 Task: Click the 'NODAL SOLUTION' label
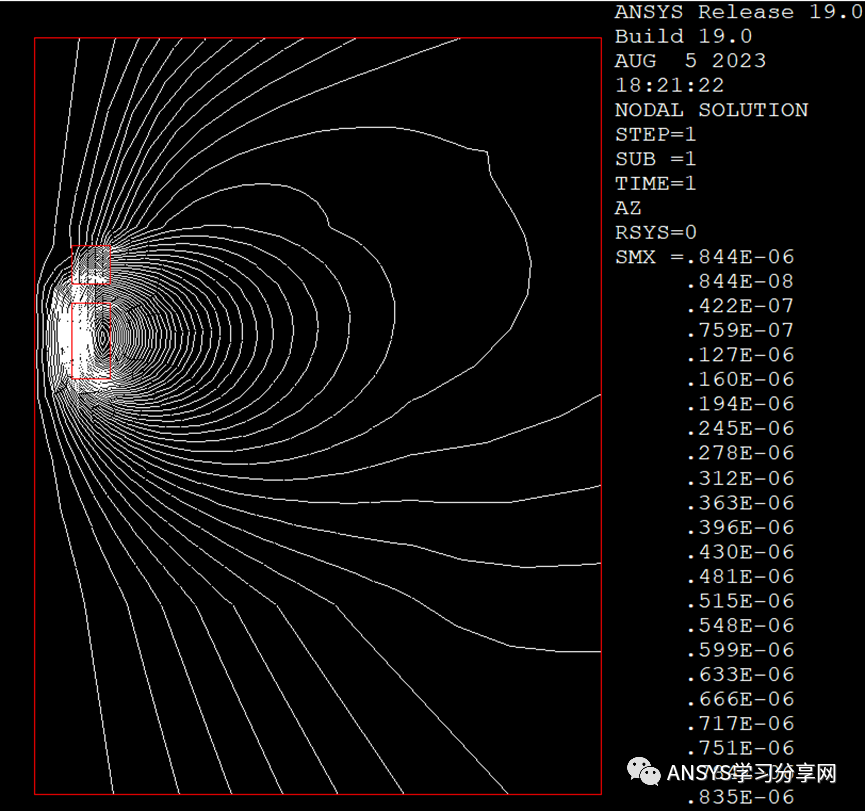[x=712, y=110]
